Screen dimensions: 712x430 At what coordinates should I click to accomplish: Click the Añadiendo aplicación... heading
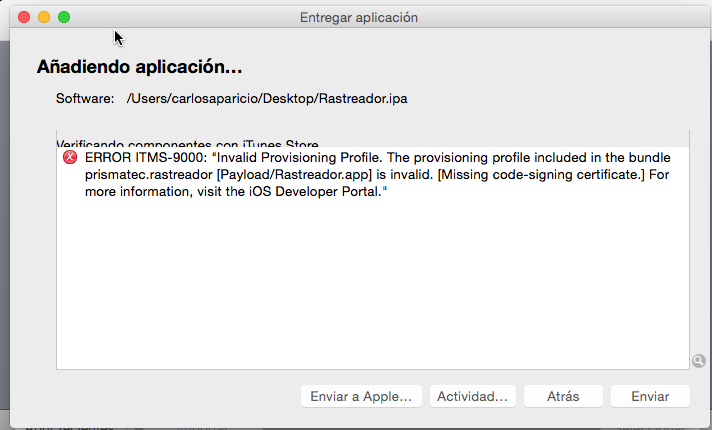[140, 68]
